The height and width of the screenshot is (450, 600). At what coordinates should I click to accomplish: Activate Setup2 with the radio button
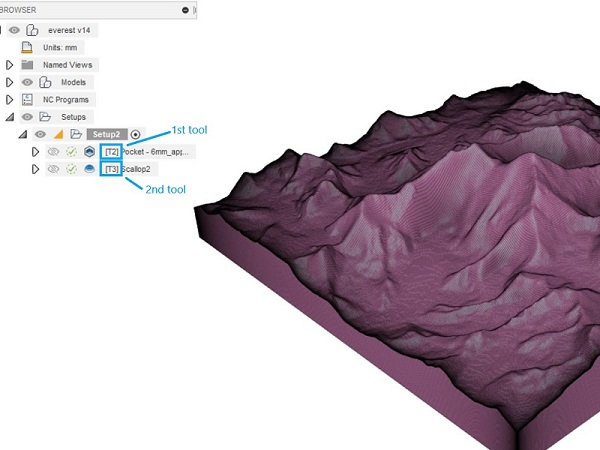pyautogui.click(x=135, y=134)
